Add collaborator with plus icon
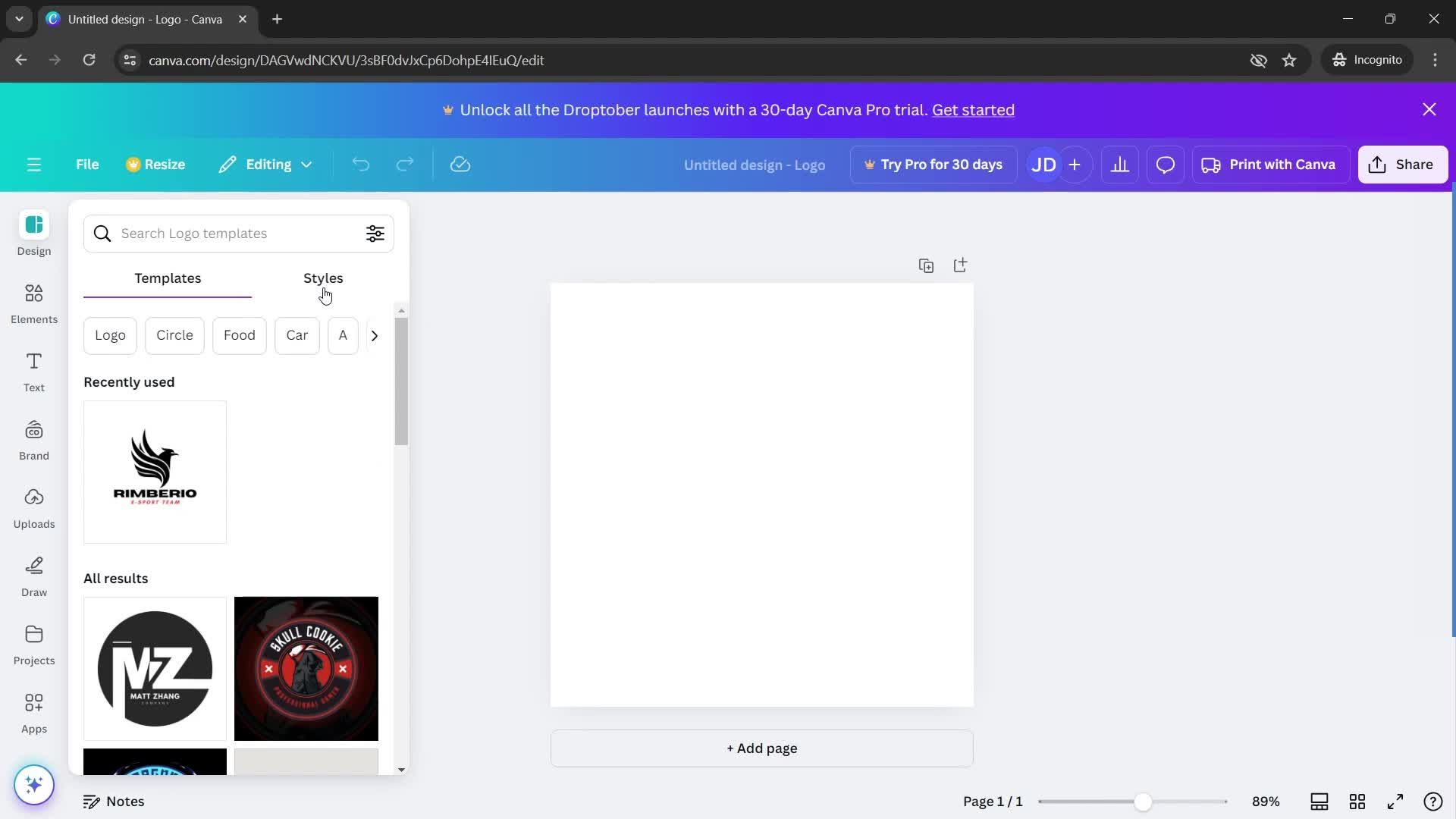1456x819 pixels. [1075, 165]
